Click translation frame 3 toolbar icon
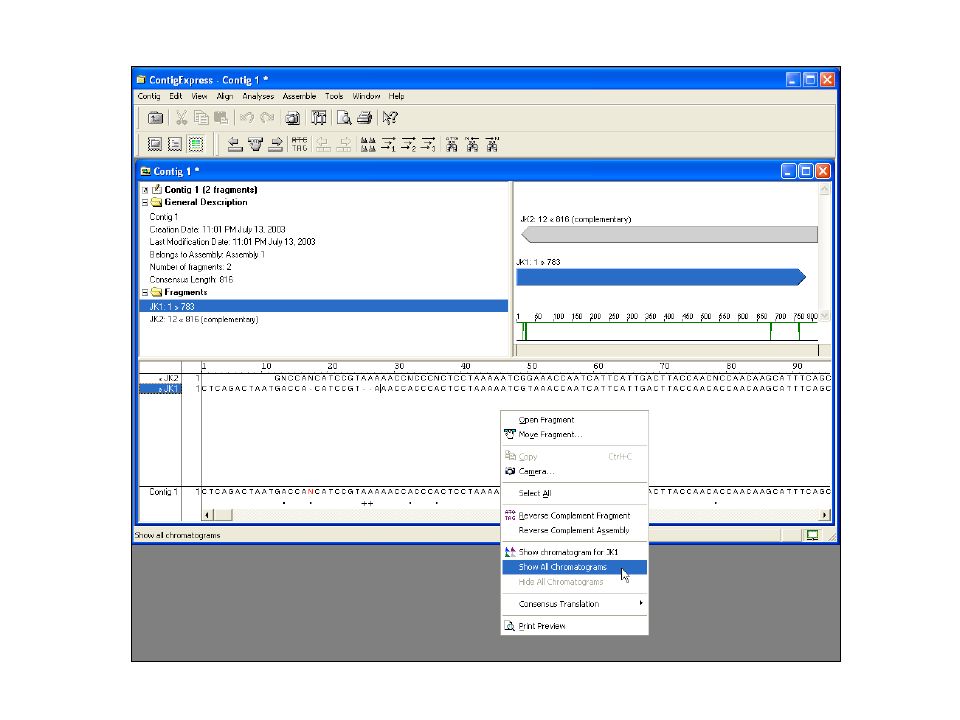Image resolution: width=960 pixels, height=720 pixels. (429, 144)
